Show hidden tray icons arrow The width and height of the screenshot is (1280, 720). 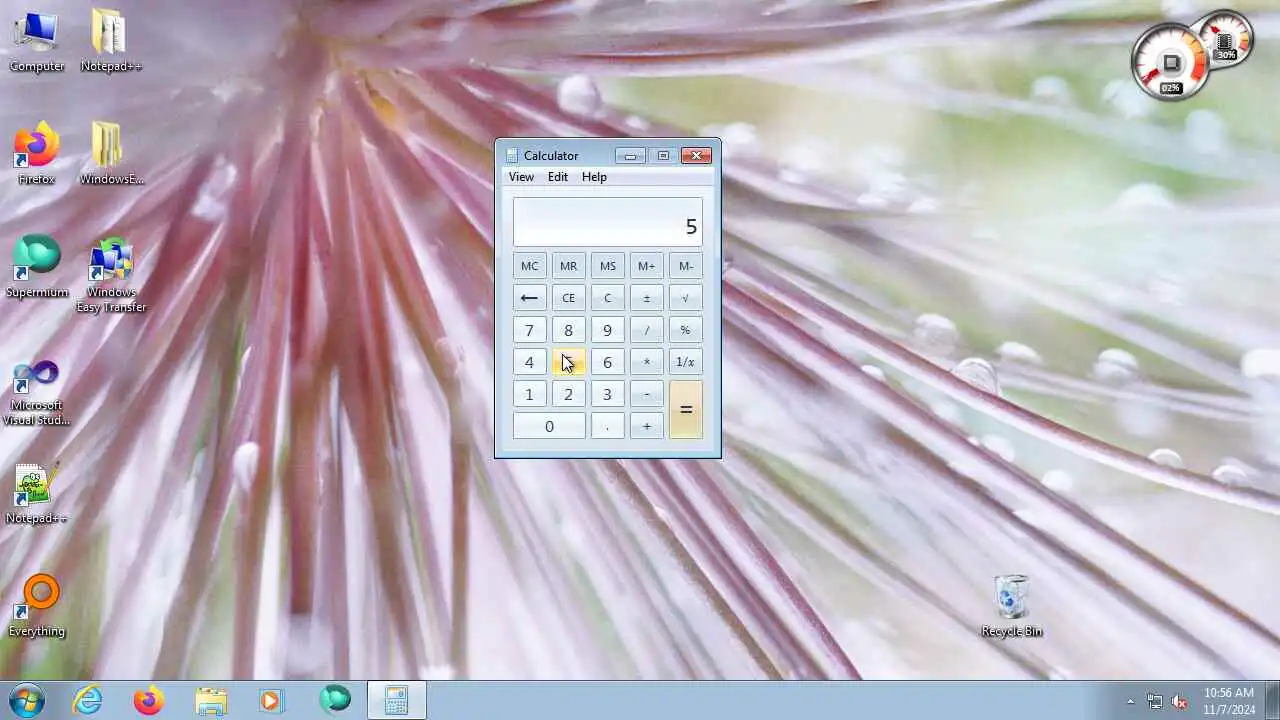pos(1130,701)
